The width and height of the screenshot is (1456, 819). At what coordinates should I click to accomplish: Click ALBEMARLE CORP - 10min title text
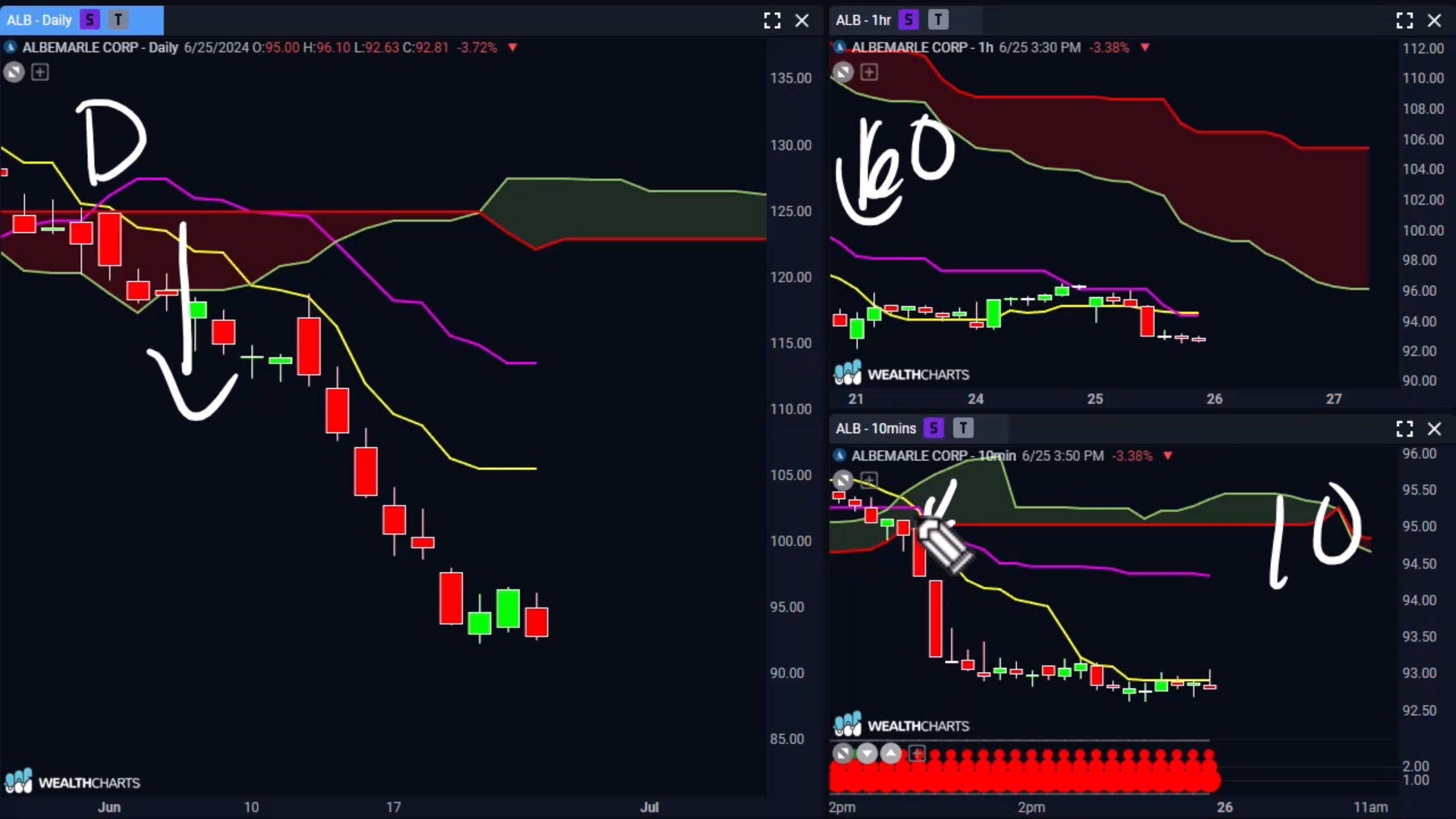point(934,455)
